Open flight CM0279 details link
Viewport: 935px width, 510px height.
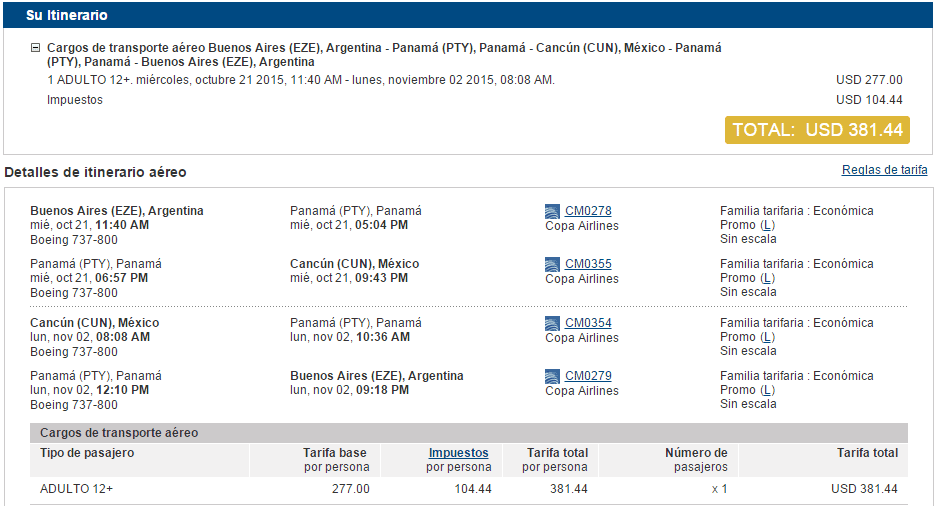pyautogui.click(x=588, y=376)
